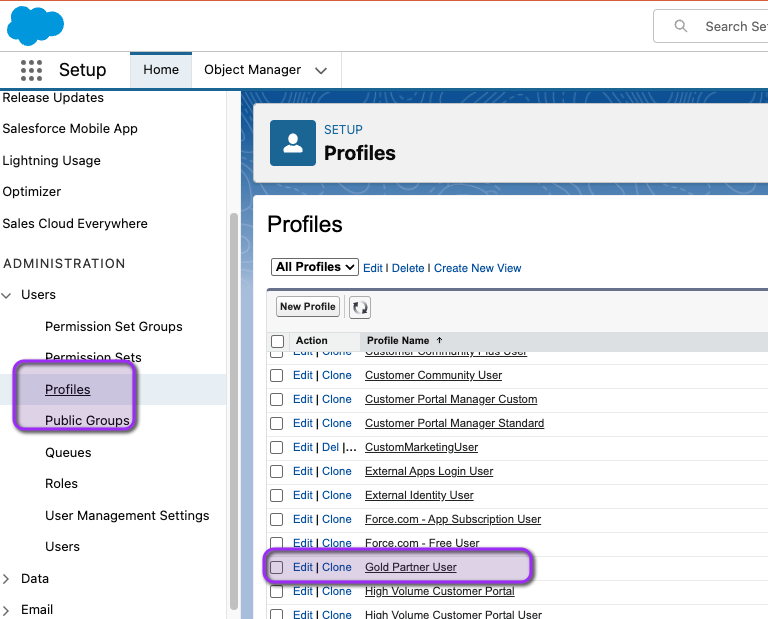Click the Action column header
This screenshot has height=619, width=768.
(312, 340)
